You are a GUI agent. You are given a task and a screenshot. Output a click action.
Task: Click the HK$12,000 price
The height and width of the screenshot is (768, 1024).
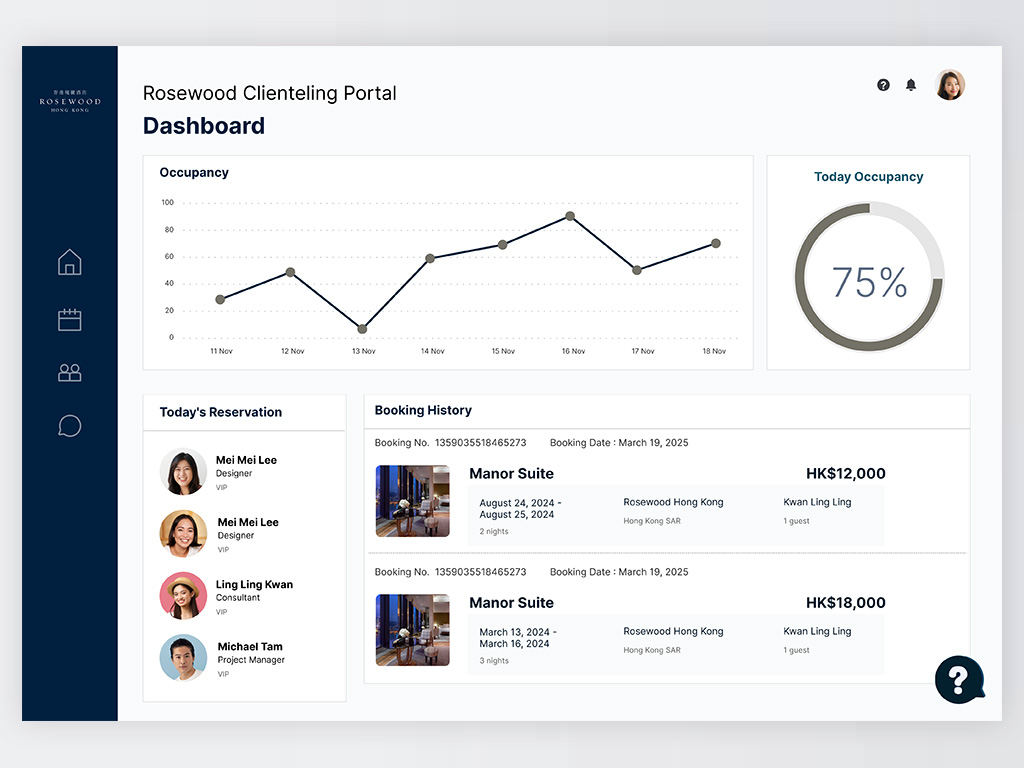pyautogui.click(x=846, y=473)
